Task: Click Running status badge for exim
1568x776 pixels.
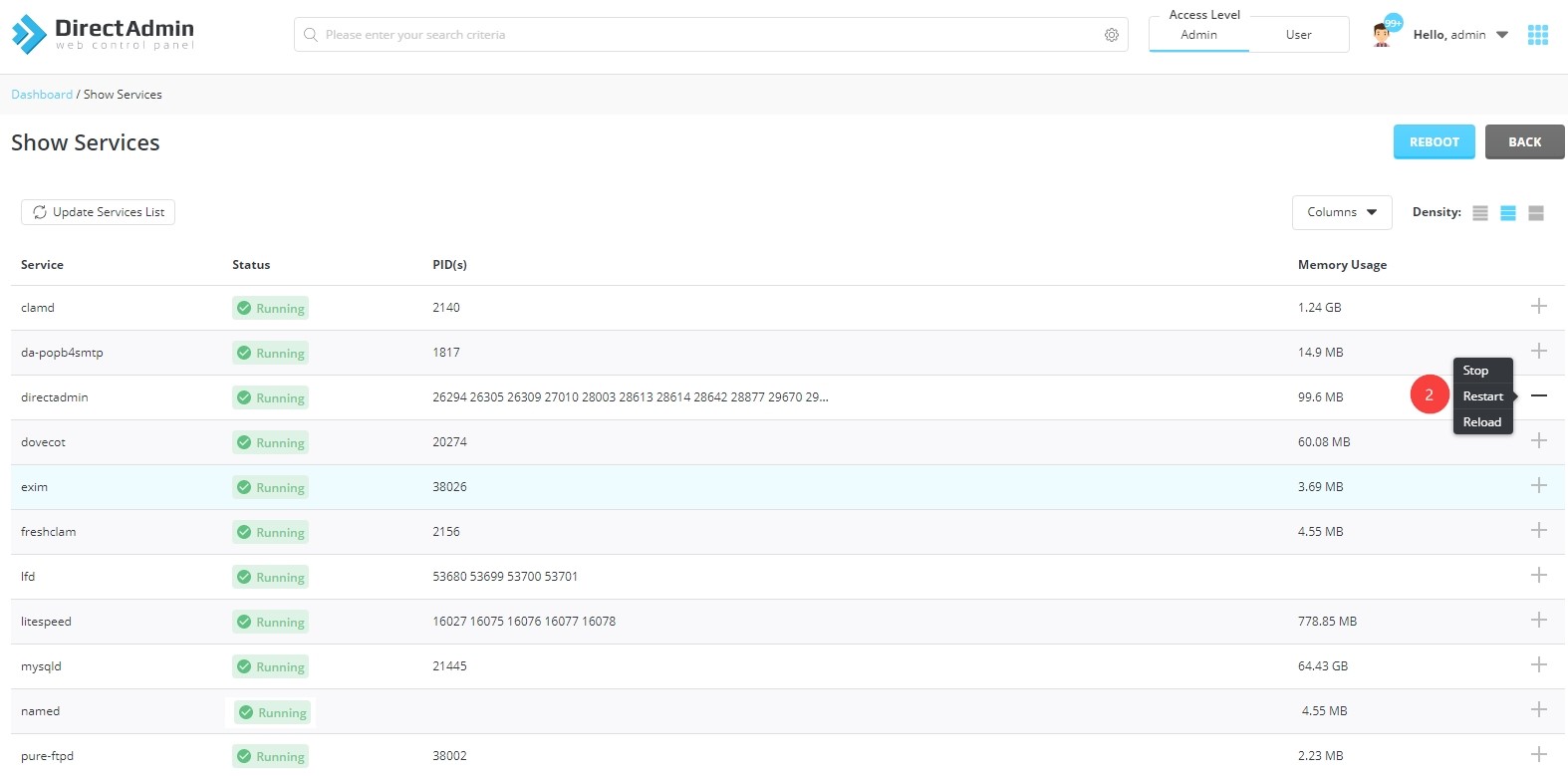Action: coord(270,487)
